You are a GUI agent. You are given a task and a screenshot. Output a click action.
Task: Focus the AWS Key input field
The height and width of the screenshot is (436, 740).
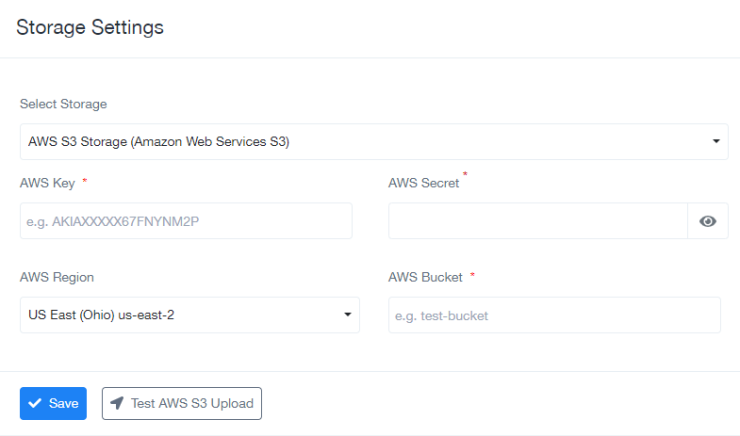[x=186, y=221]
